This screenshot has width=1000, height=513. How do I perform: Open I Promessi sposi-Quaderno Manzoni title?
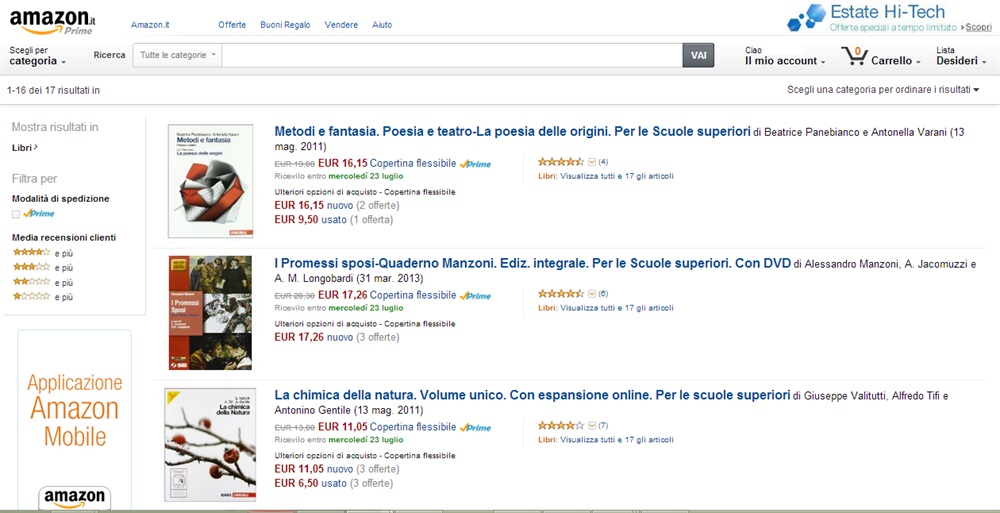pyautogui.click(x=533, y=263)
